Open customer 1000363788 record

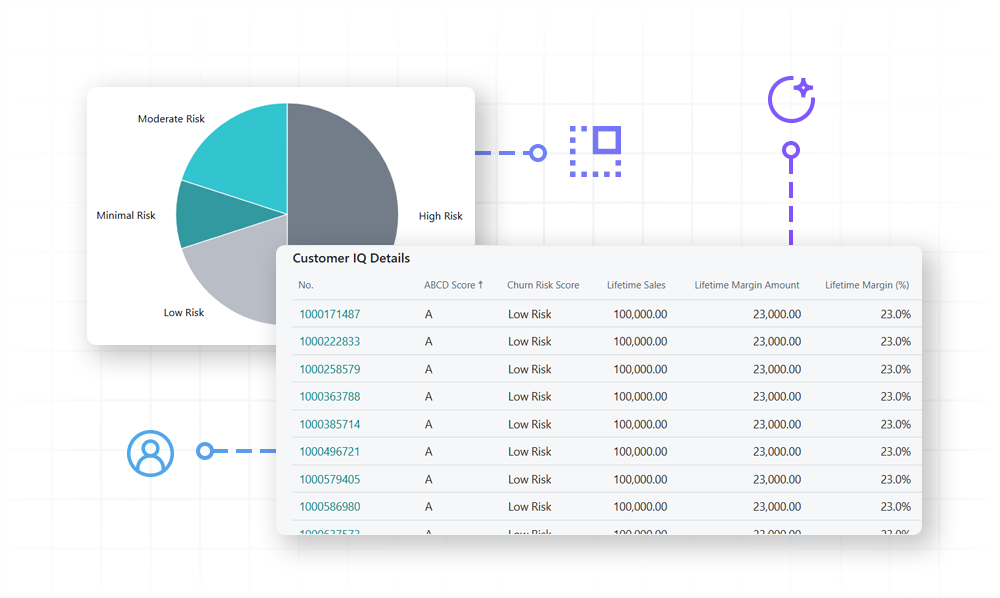coord(330,397)
